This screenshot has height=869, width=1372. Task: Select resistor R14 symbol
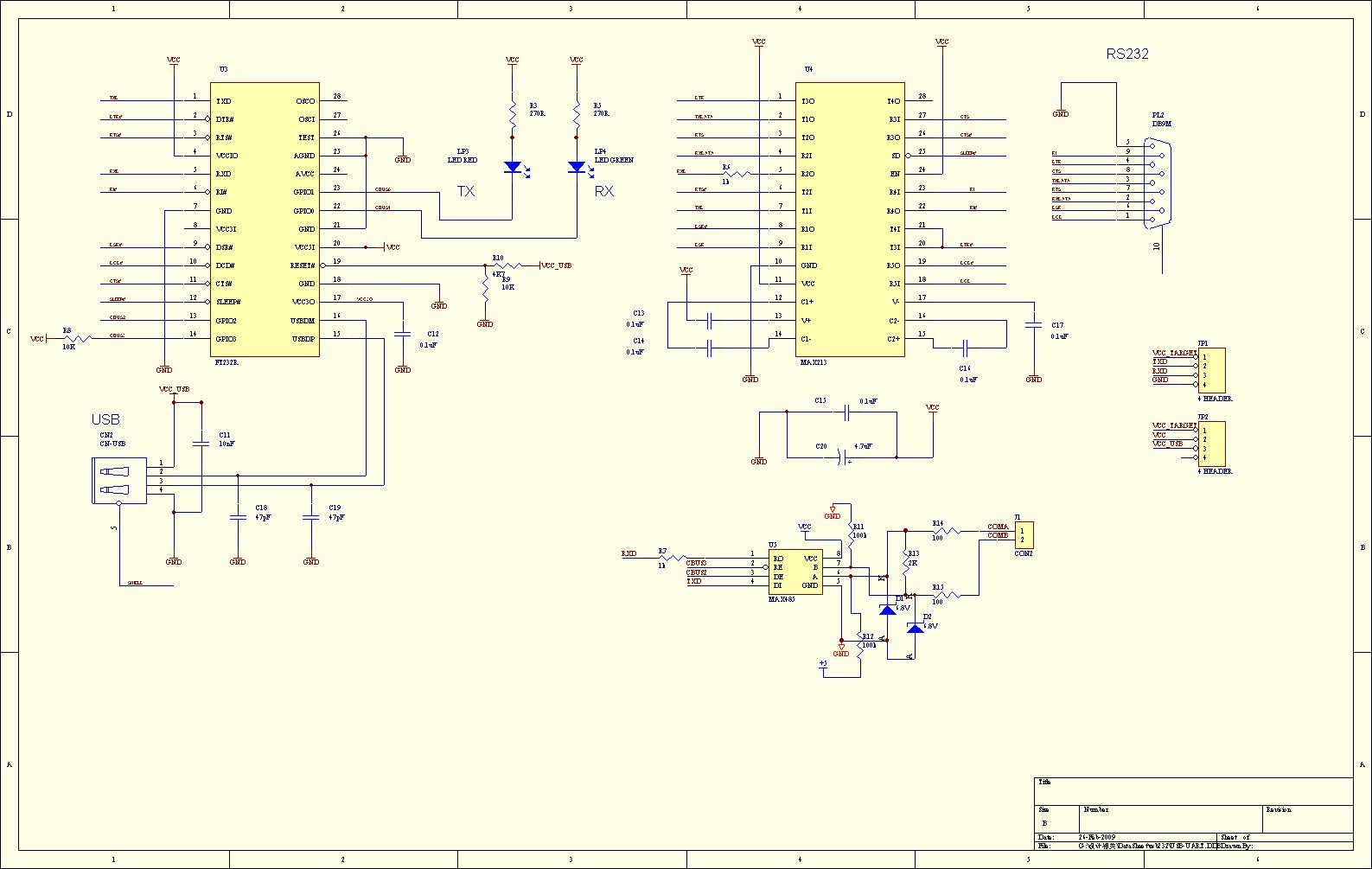947,531
